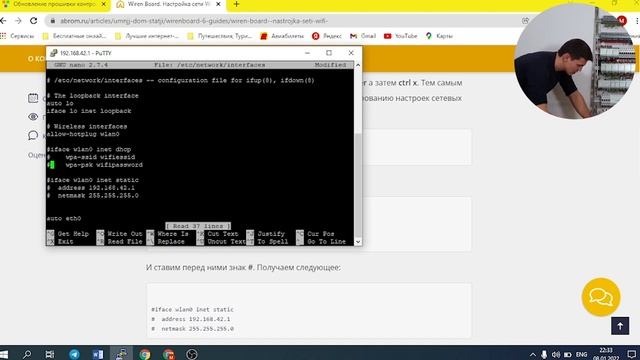Click the webcam overlay thumbnail
Viewport: 640px width, 360px height.
coord(575,61)
